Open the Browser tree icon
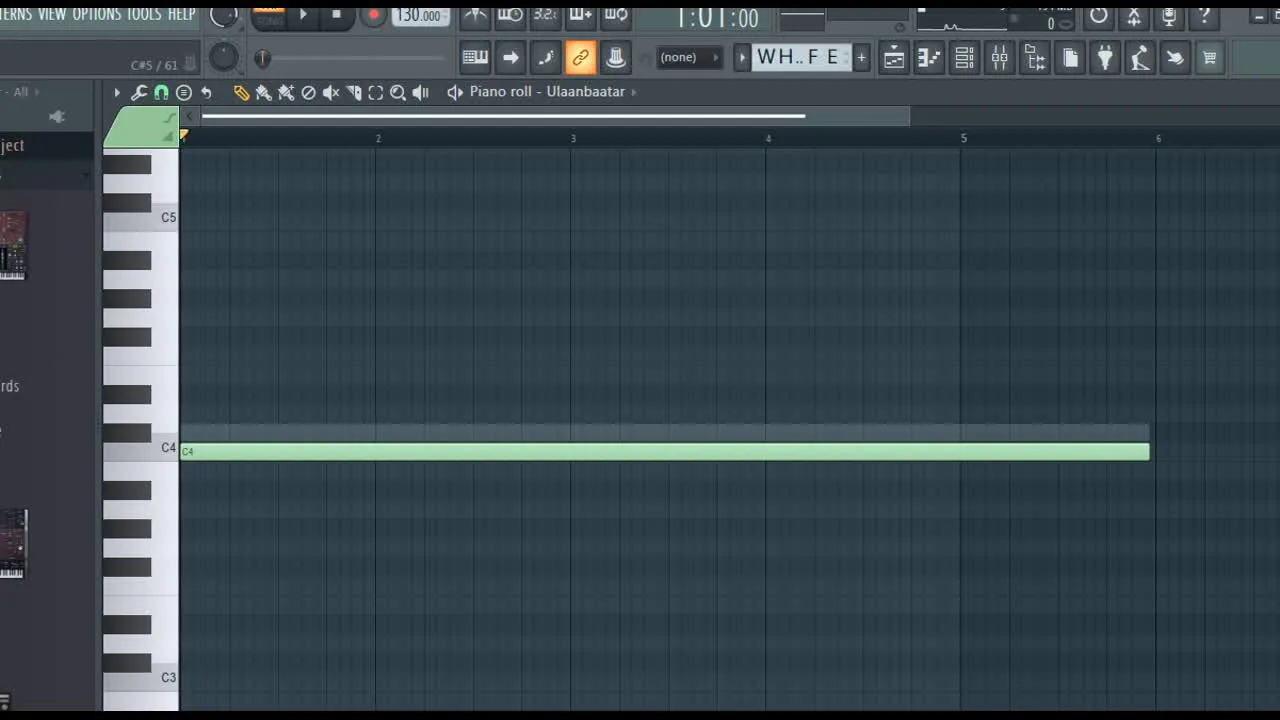 (x=1035, y=58)
